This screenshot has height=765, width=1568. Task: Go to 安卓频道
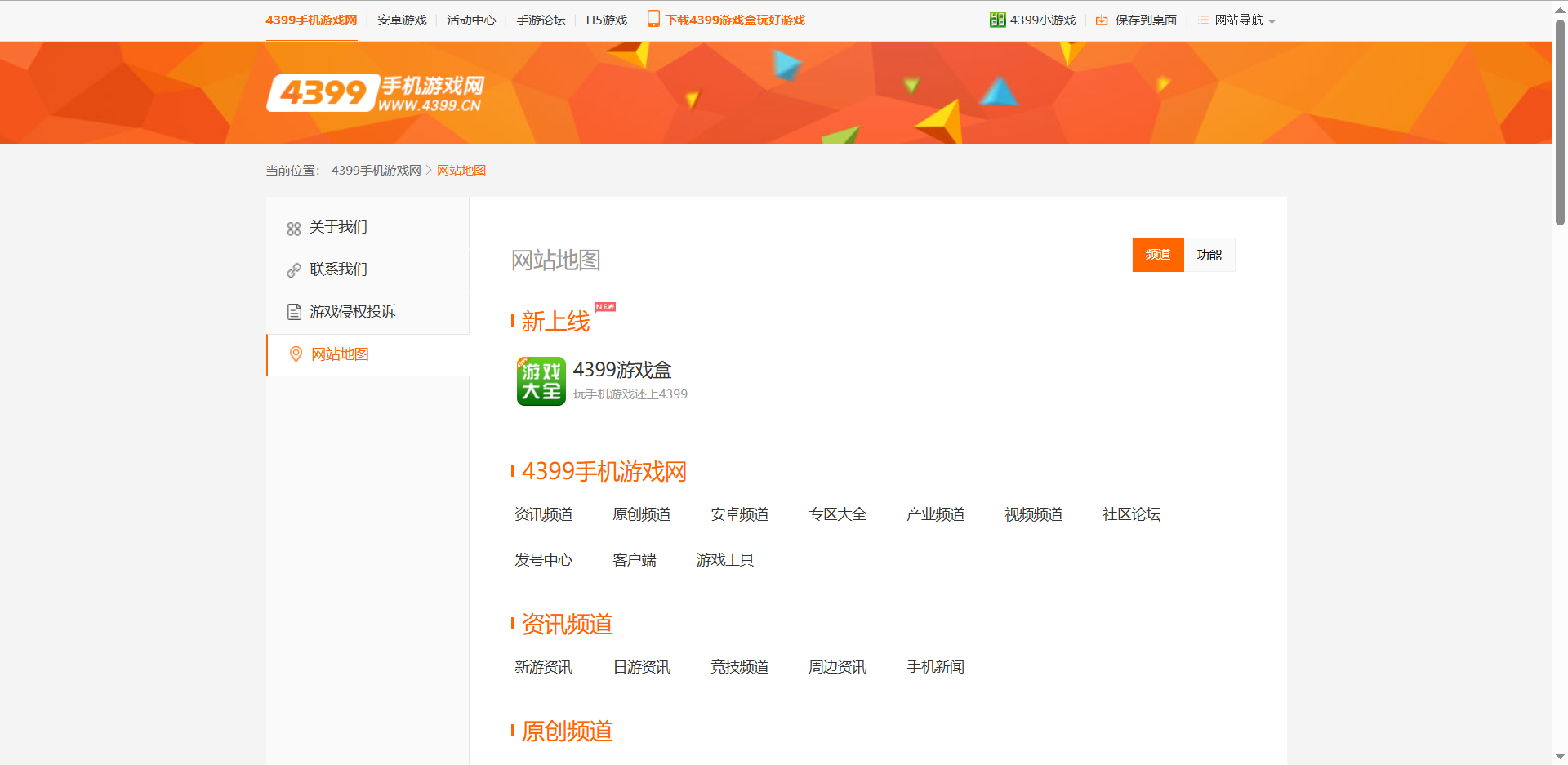pos(740,514)
